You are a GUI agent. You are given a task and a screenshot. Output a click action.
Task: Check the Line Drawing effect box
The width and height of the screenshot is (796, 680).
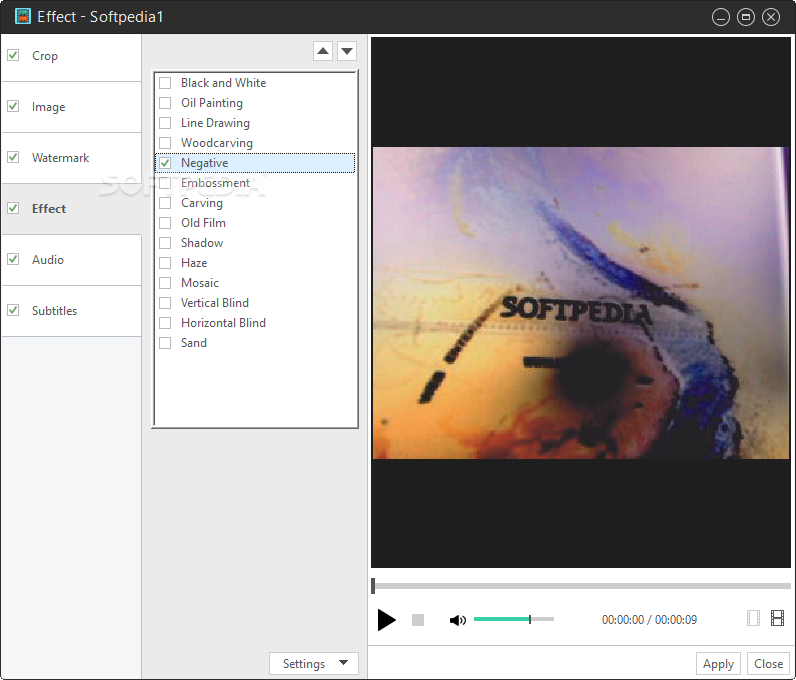165,123
